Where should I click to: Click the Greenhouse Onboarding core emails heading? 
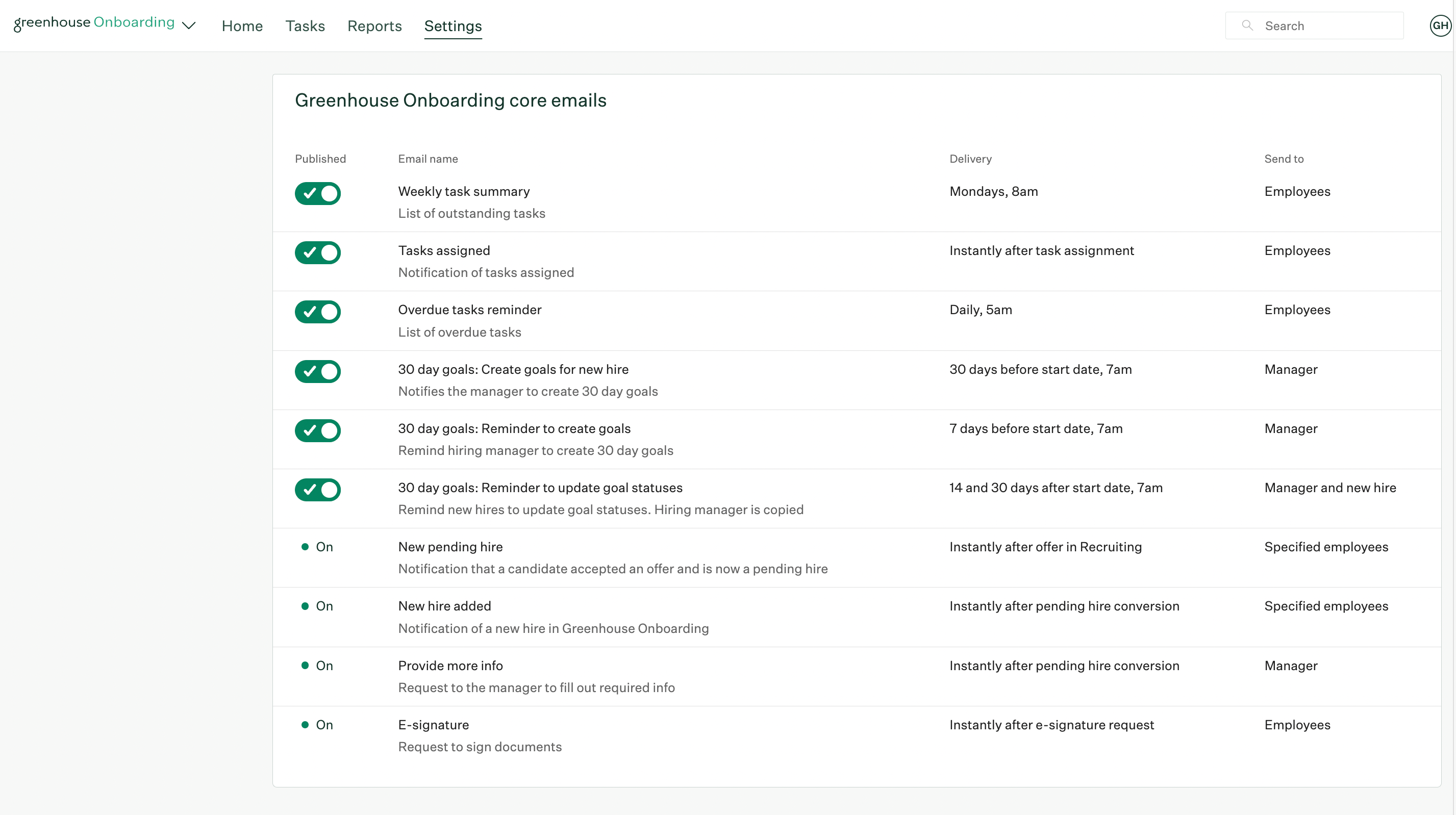click(450, 100)
